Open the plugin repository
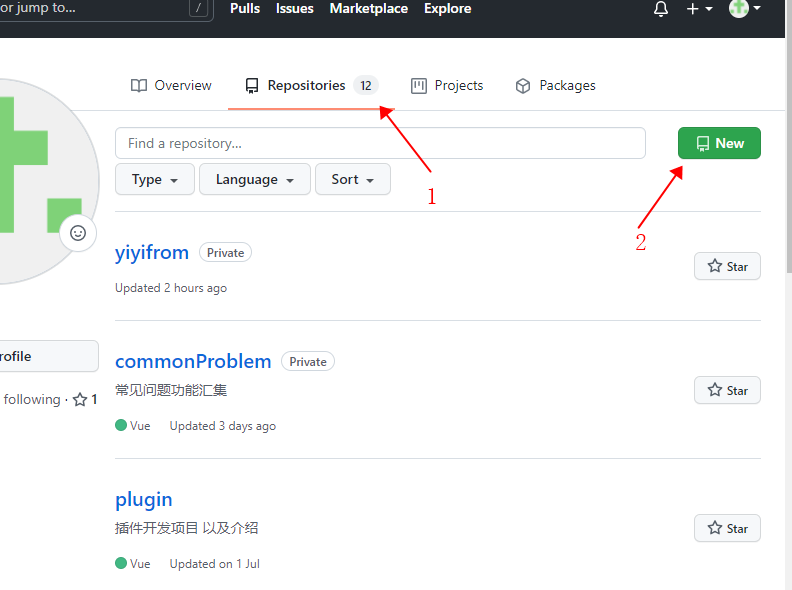Screen dimensions: 792x590 (144, 500)
